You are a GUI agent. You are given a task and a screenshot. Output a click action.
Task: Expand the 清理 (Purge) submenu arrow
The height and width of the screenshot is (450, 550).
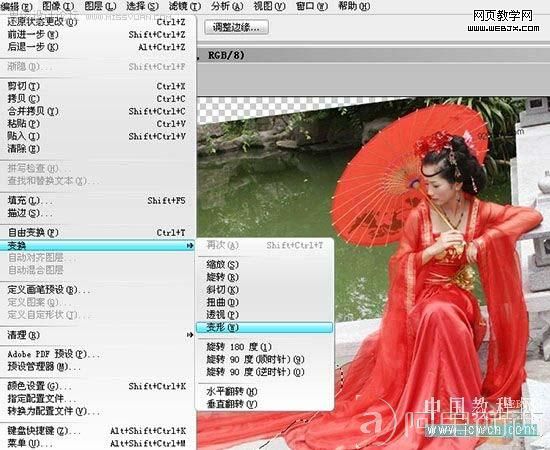190,335
